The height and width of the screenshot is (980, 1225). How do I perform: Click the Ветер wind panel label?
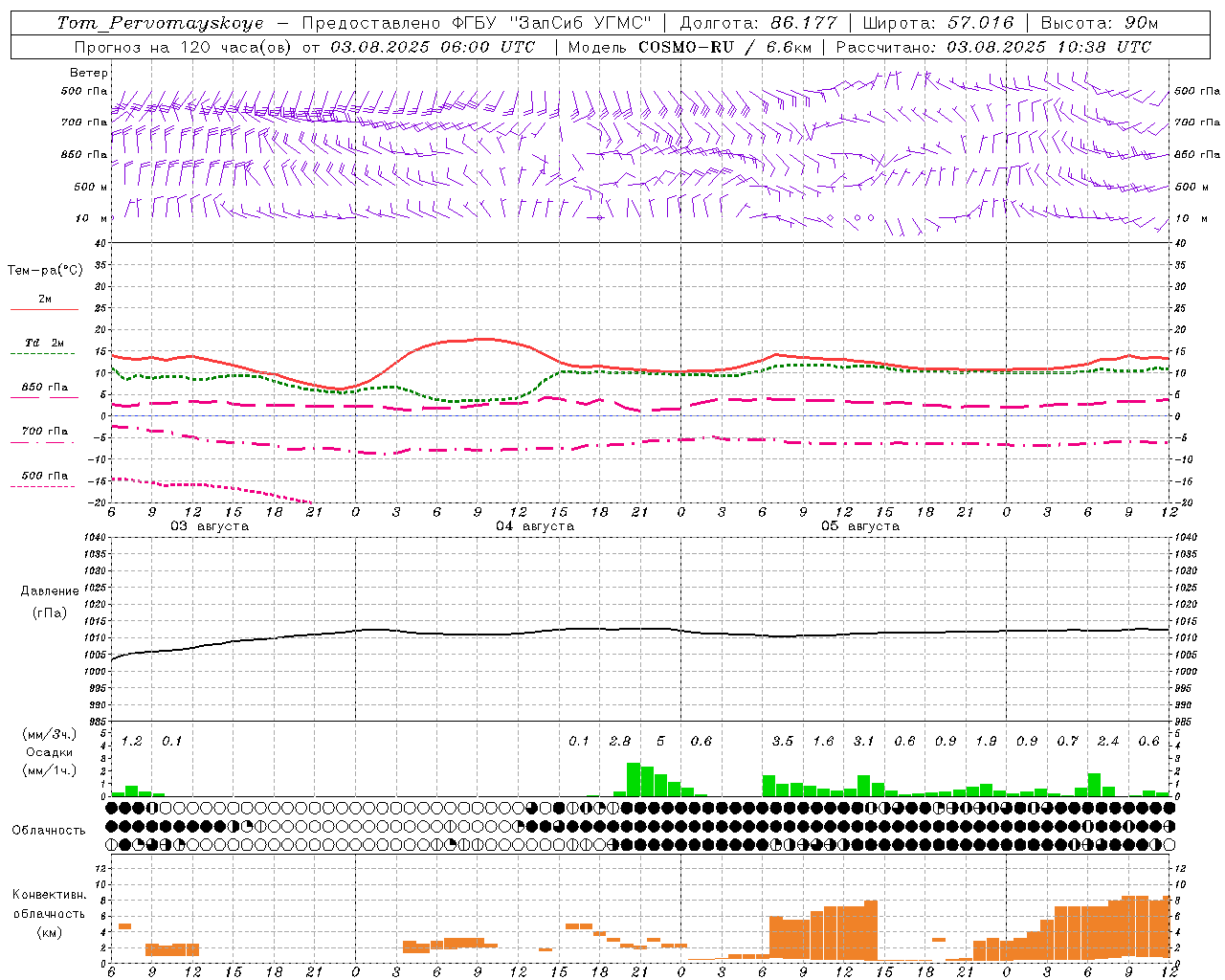pyautogui.click(x=89, y=73)
